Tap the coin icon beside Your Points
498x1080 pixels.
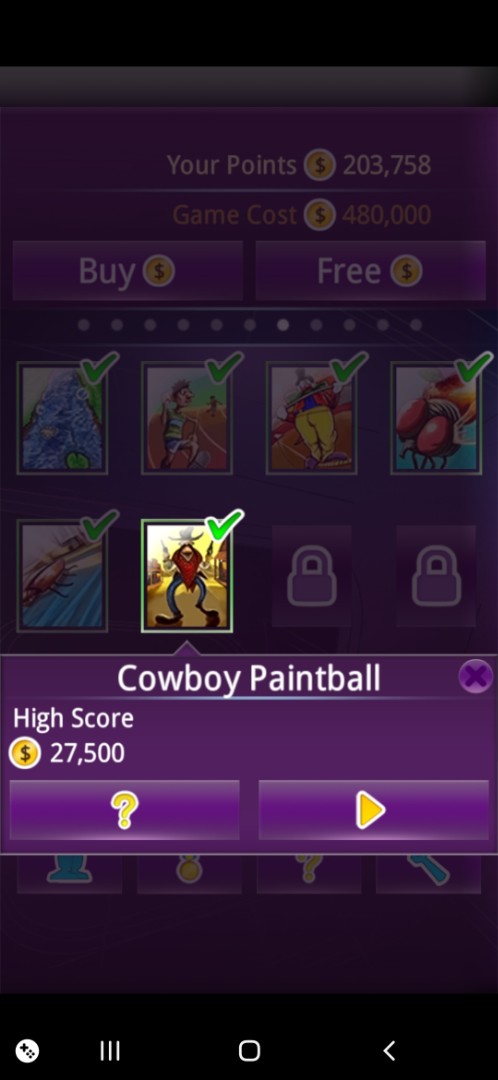pyautogui.click(x=320, y=165)
